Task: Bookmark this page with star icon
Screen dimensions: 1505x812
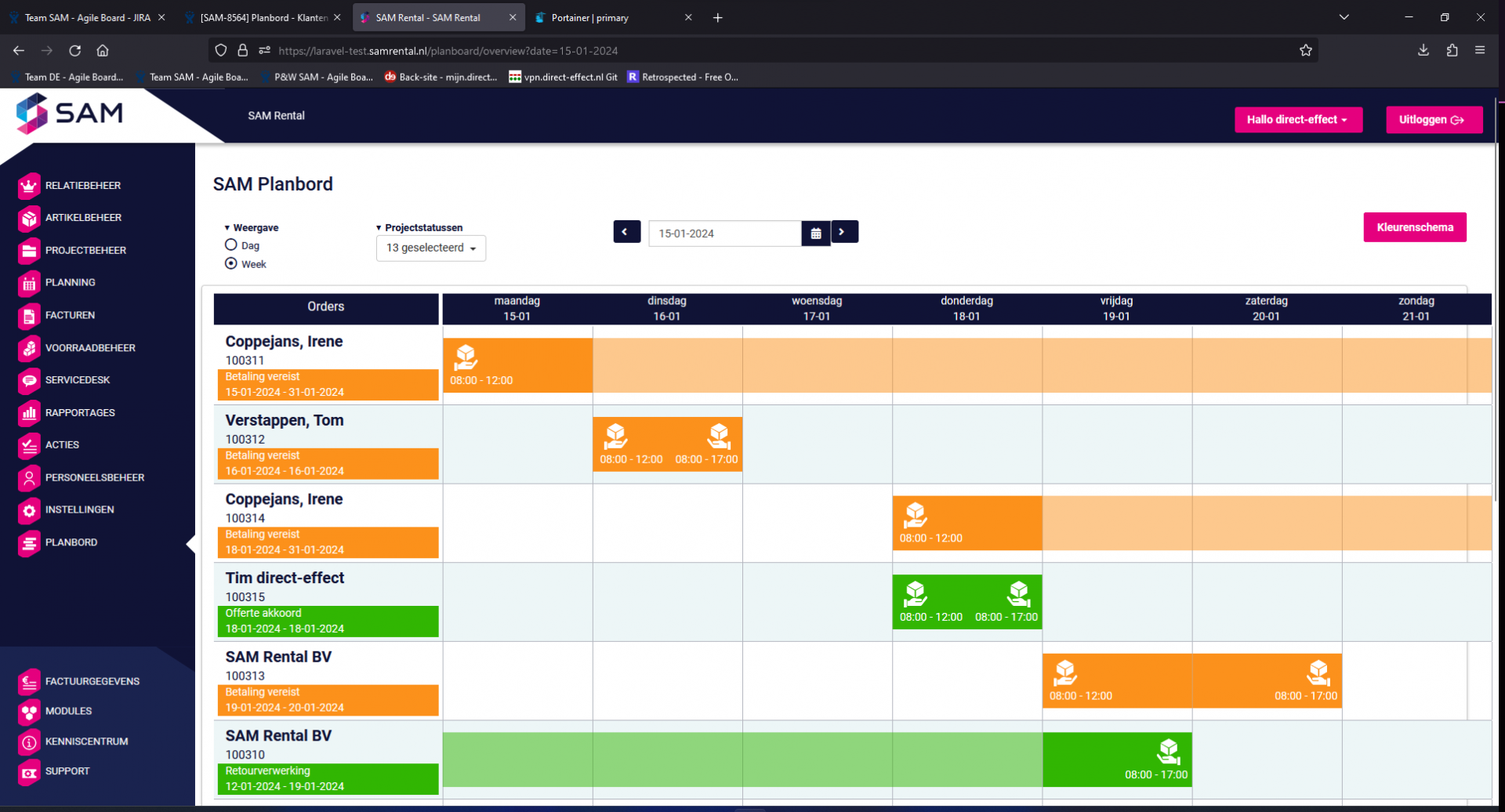Action: [1305, 50]
